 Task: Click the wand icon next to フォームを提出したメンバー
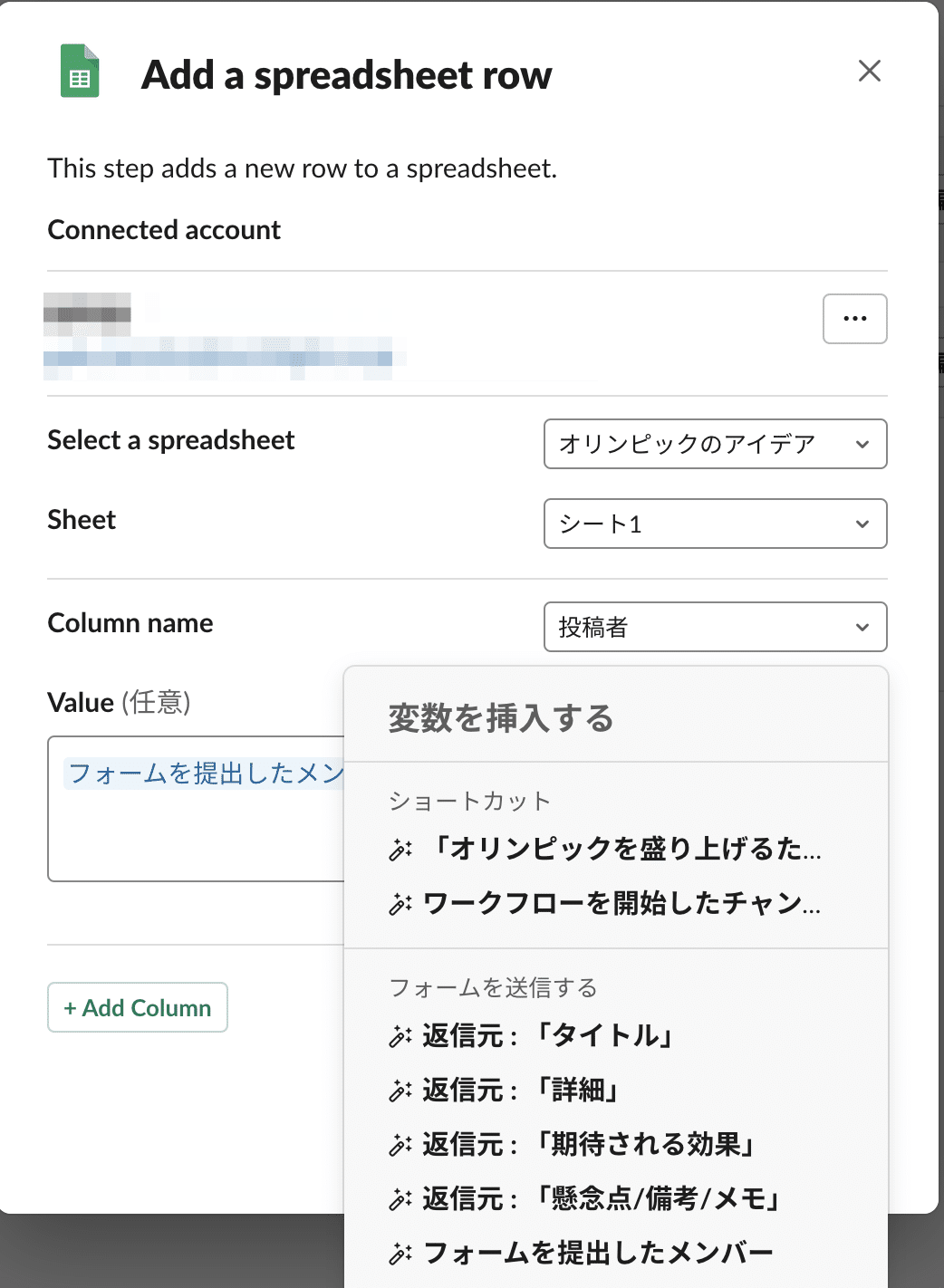click(398, 1253)
